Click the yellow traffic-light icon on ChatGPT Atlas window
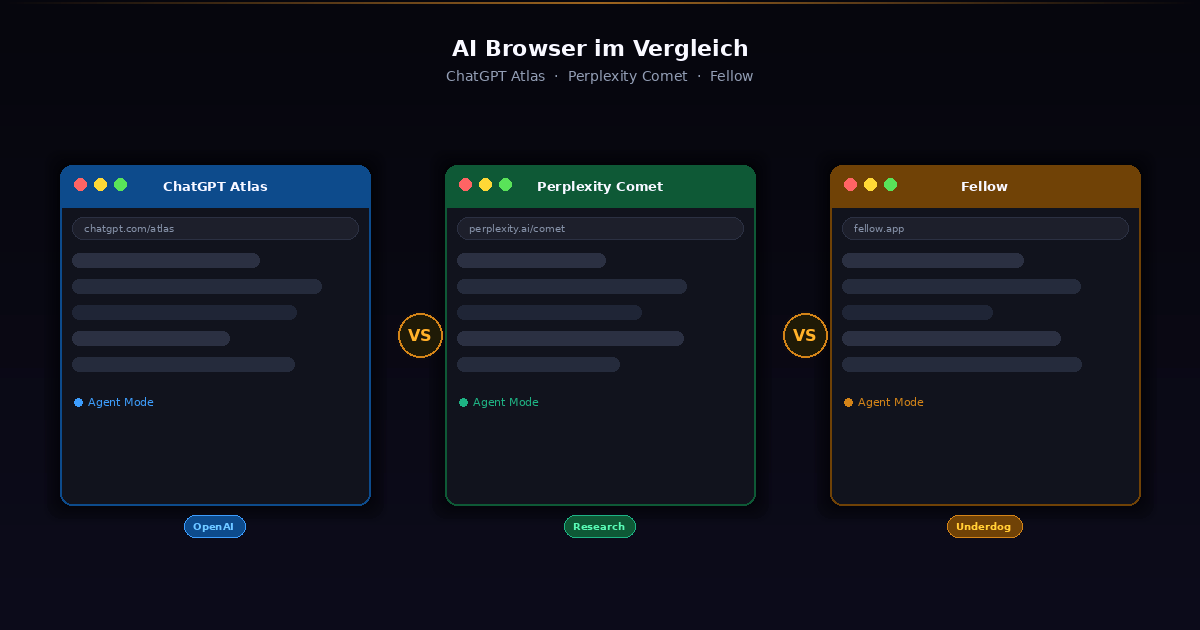1200x630 pixels. click(x=100, y=184)
